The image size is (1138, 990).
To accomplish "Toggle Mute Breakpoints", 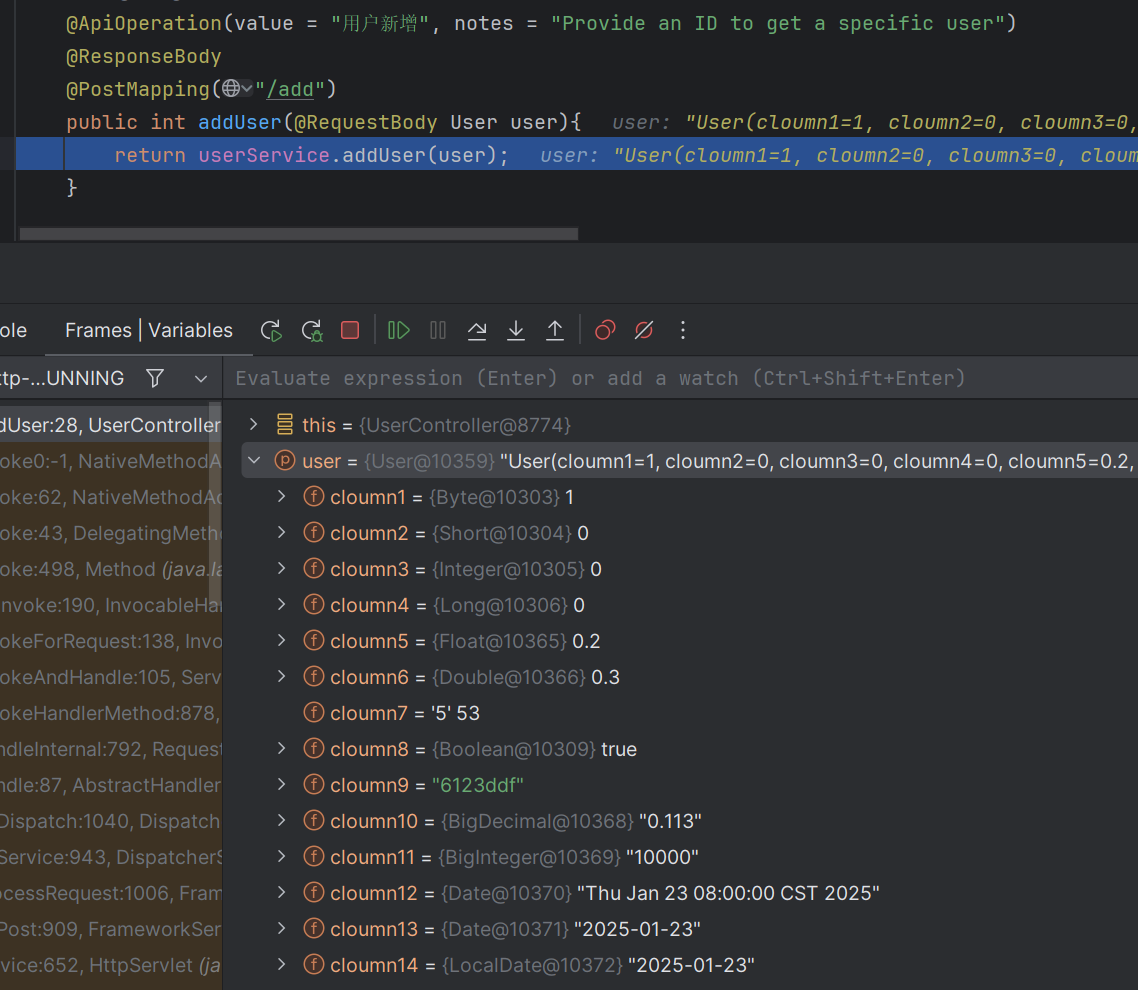I will click(x=644, y=331).
